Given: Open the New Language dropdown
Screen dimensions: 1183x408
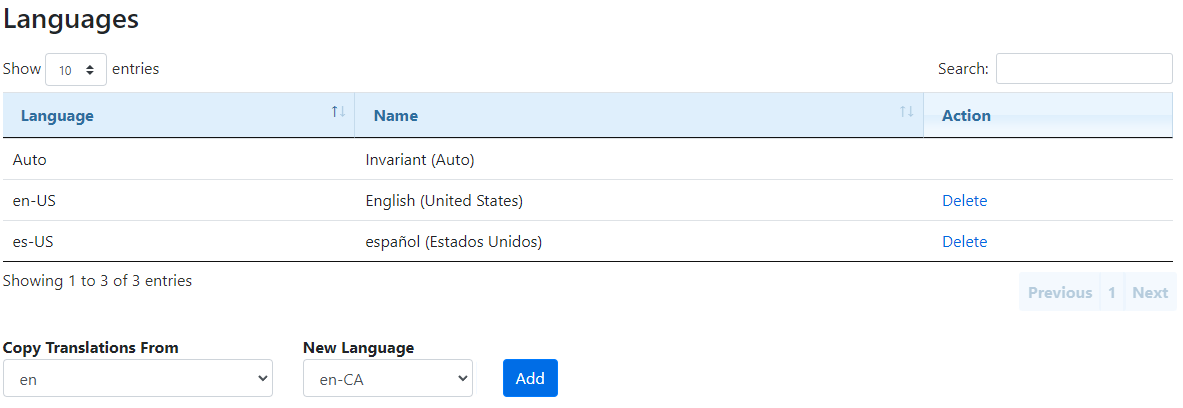Looking at the screenshot, I should tap(388, 379).
